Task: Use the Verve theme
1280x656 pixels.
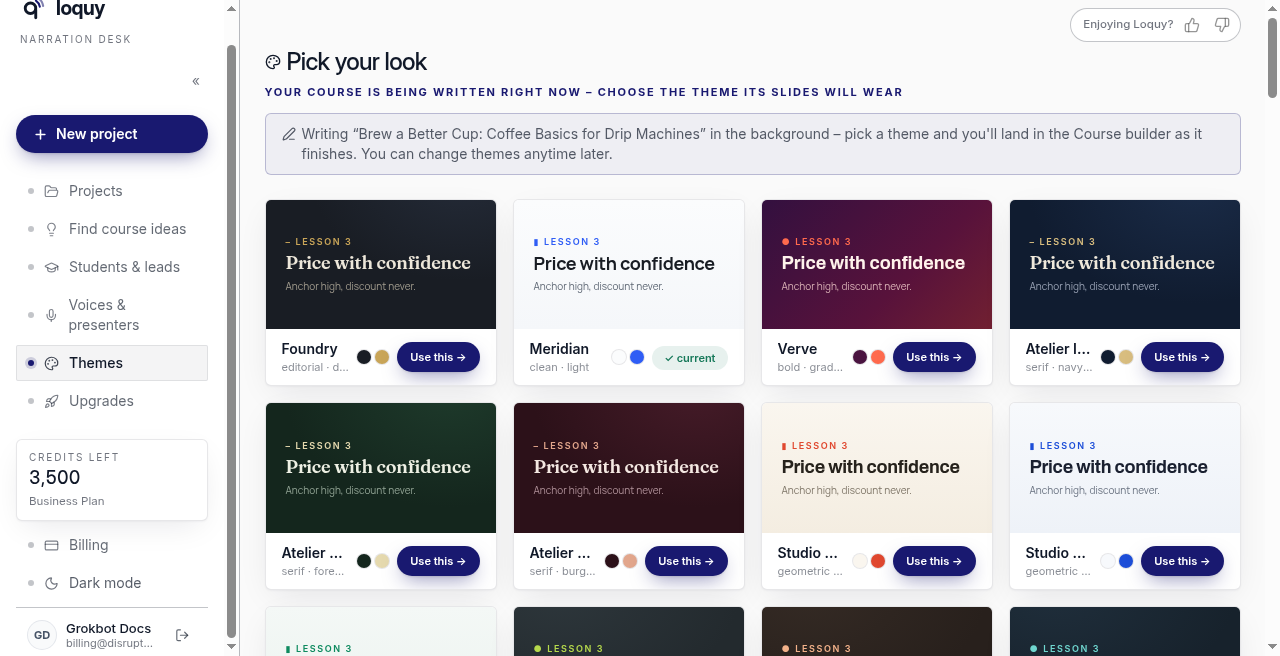Action: pos(934,357)
